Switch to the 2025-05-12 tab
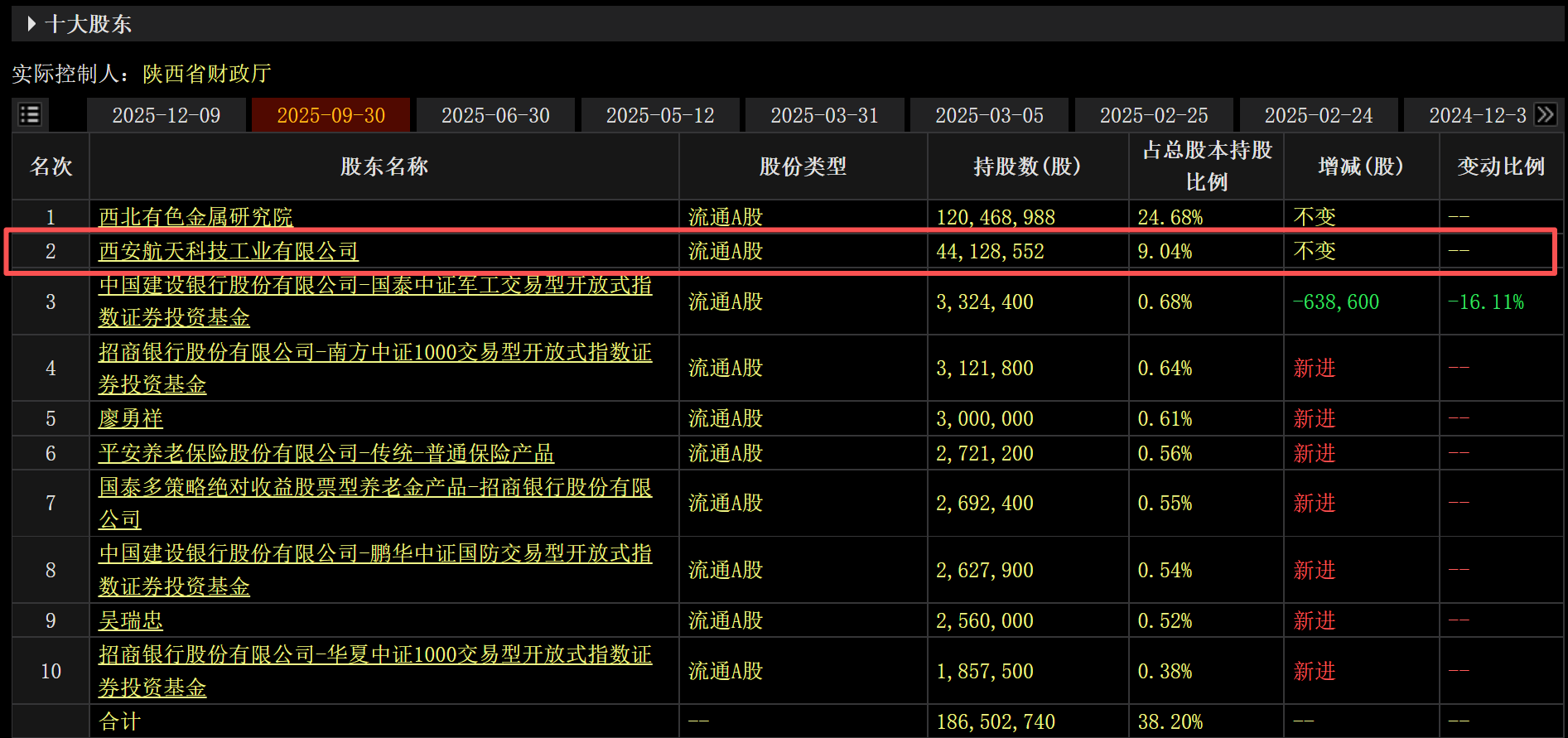The image size is (1568, 738). tap(660, 115)
